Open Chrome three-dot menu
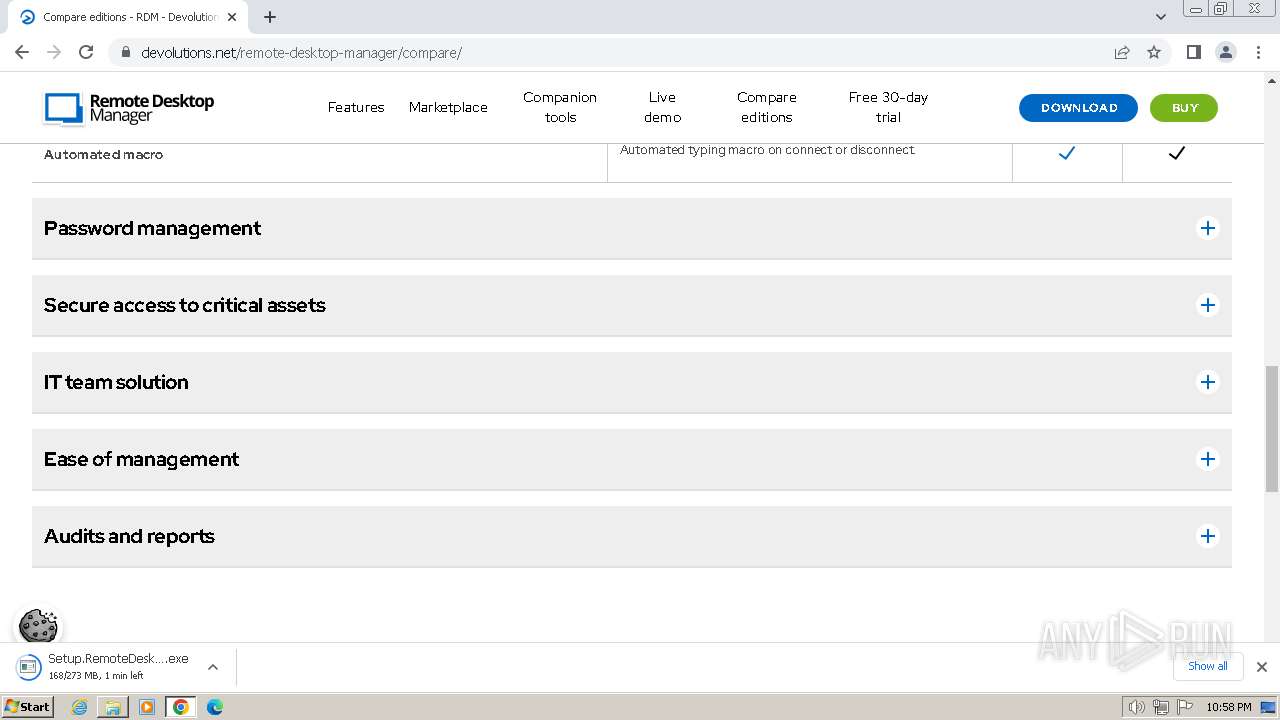Screen dimensions: 1280x720 [1258, 52]
